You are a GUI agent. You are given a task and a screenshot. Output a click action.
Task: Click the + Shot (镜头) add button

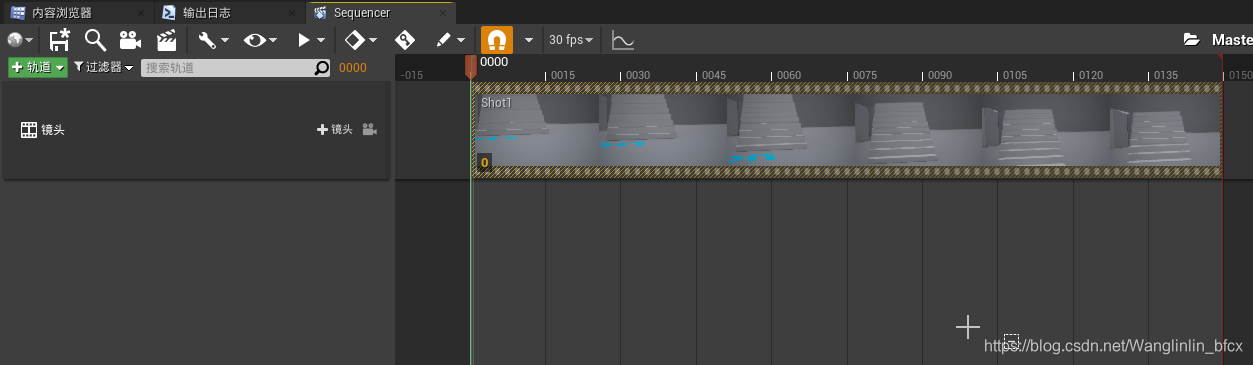tap(335, 130)
